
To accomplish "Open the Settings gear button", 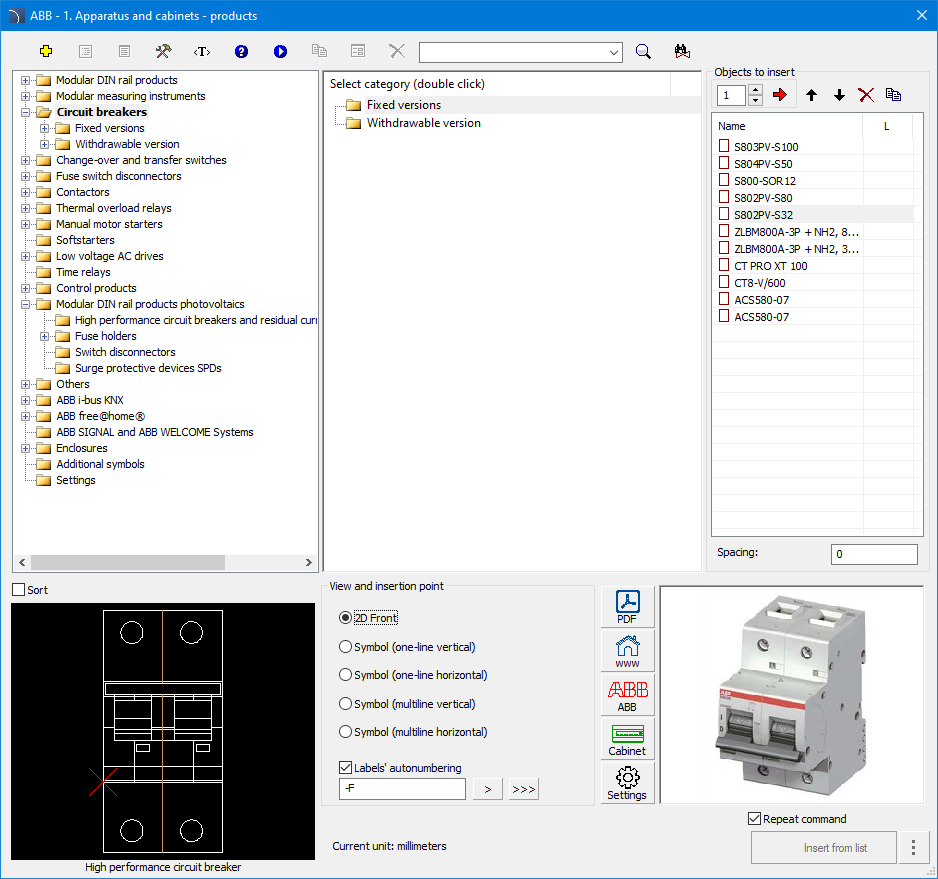I will (x=628, y=783).
